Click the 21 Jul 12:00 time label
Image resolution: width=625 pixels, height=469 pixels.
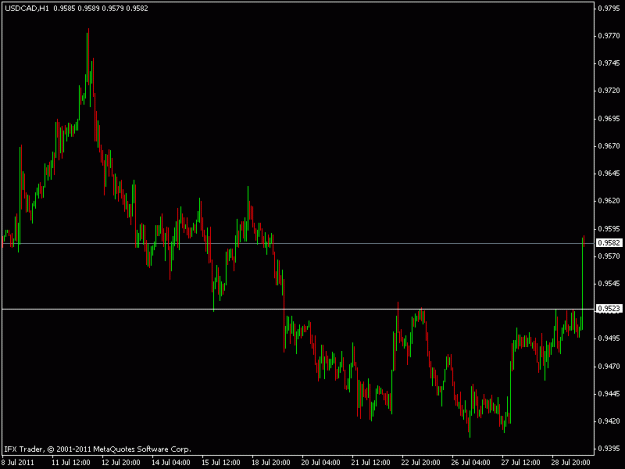[371, 462]
